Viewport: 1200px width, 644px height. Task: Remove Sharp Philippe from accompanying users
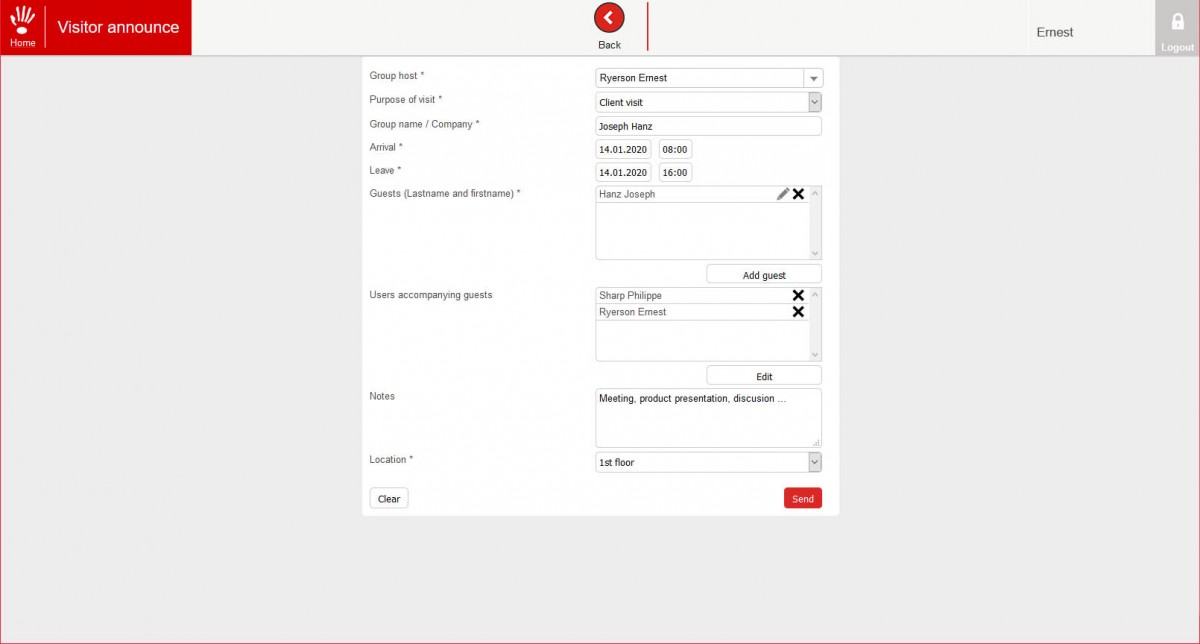coord(798,295)
